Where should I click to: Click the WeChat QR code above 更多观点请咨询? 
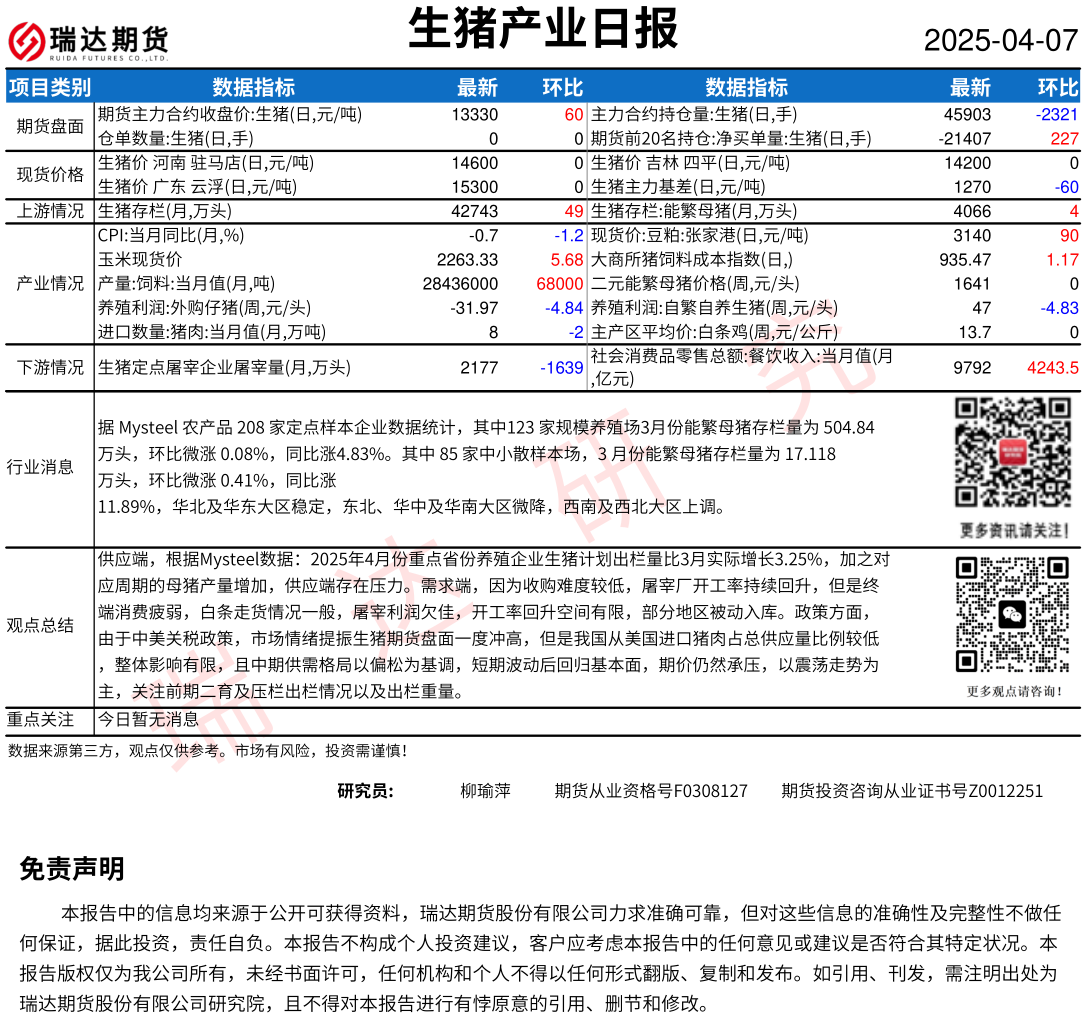1013,615
